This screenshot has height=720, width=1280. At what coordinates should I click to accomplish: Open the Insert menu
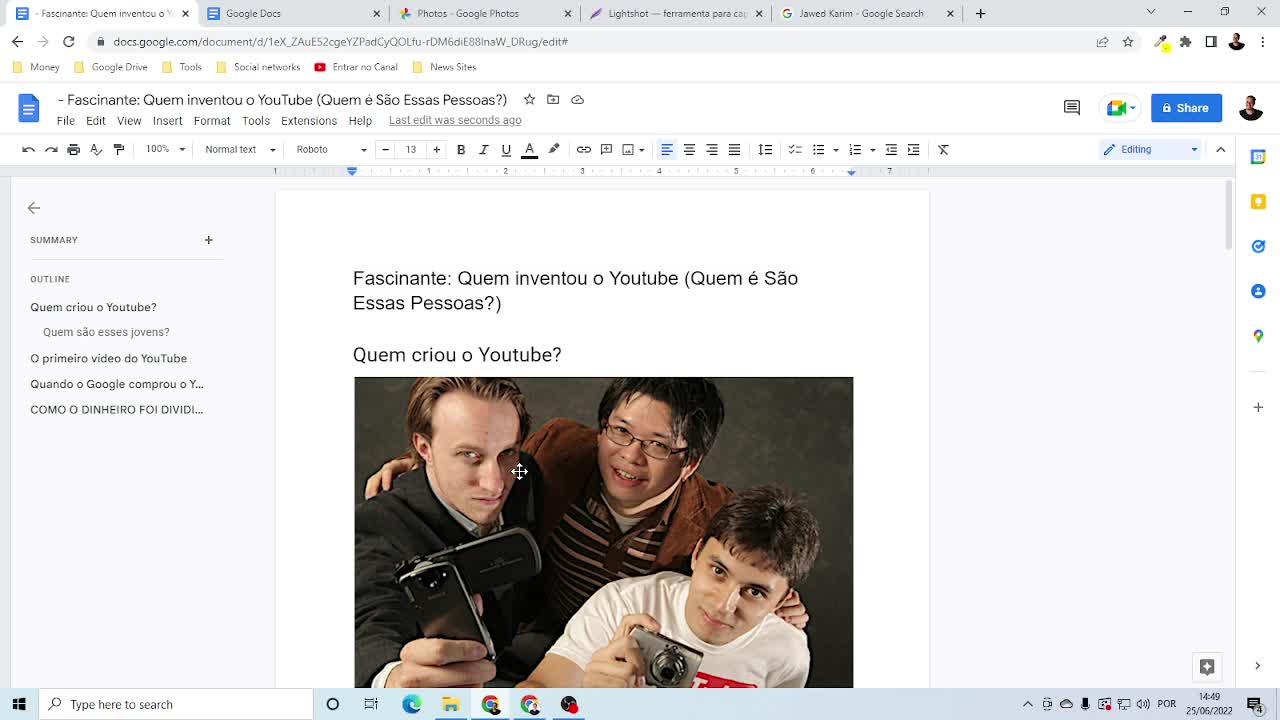[167, 121]
